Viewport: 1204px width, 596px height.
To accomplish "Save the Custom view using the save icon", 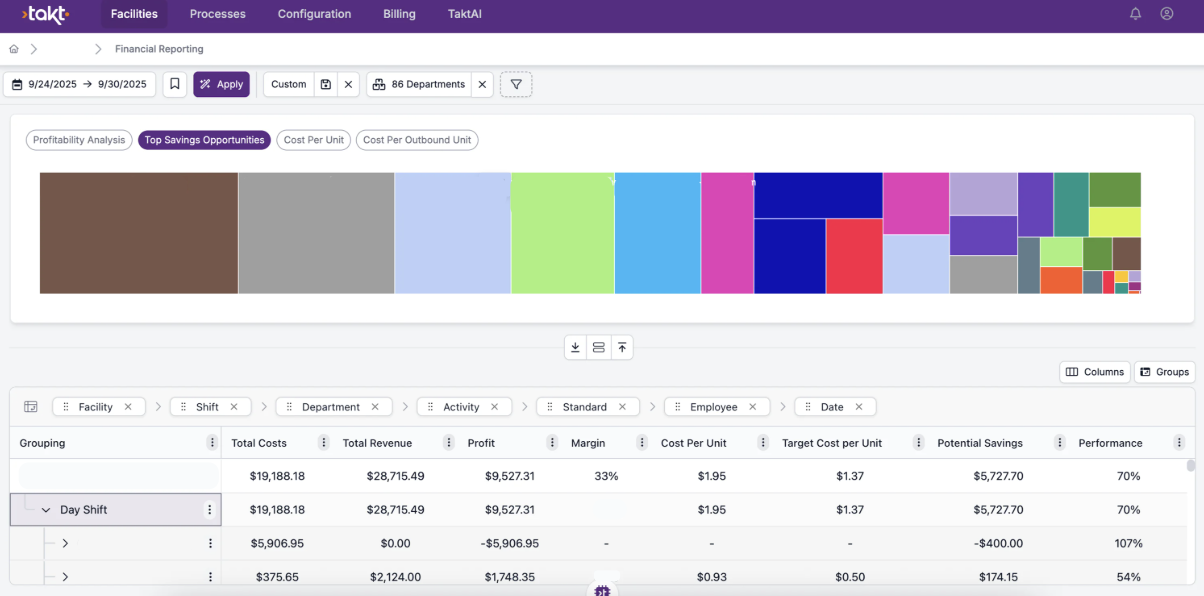I will click(x=327, y=84).
